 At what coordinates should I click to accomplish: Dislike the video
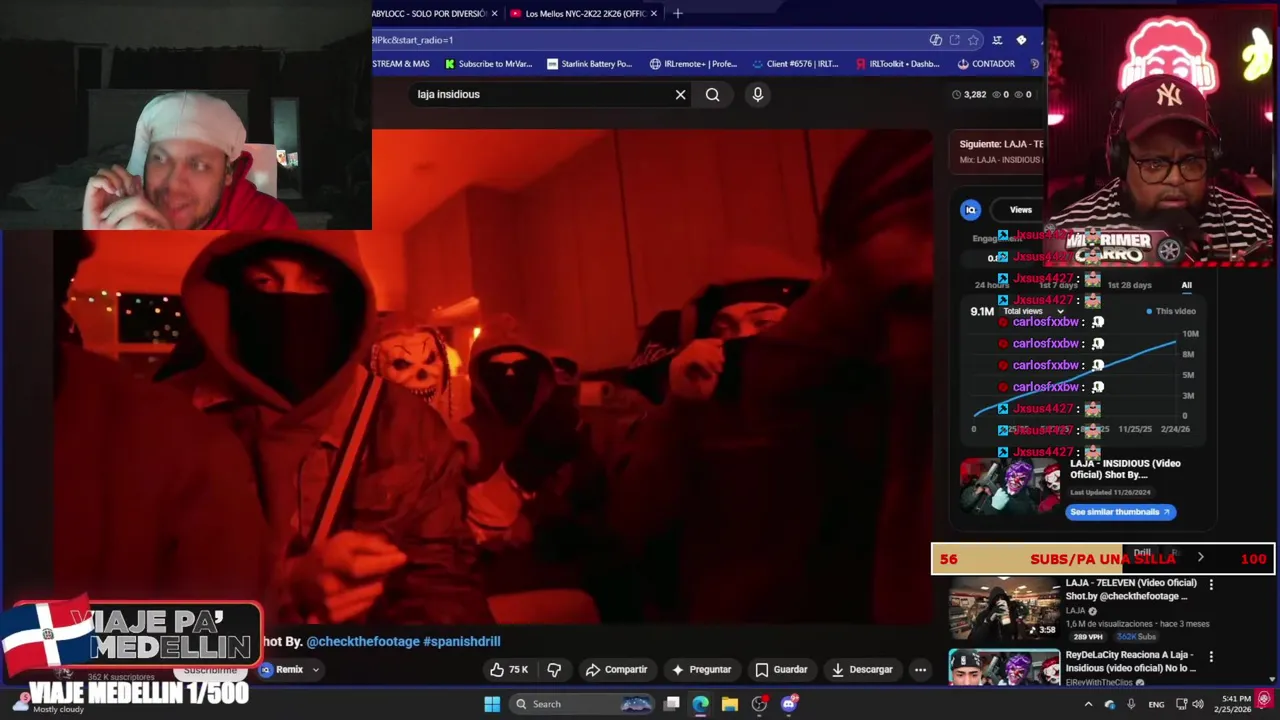pos(554,669)
